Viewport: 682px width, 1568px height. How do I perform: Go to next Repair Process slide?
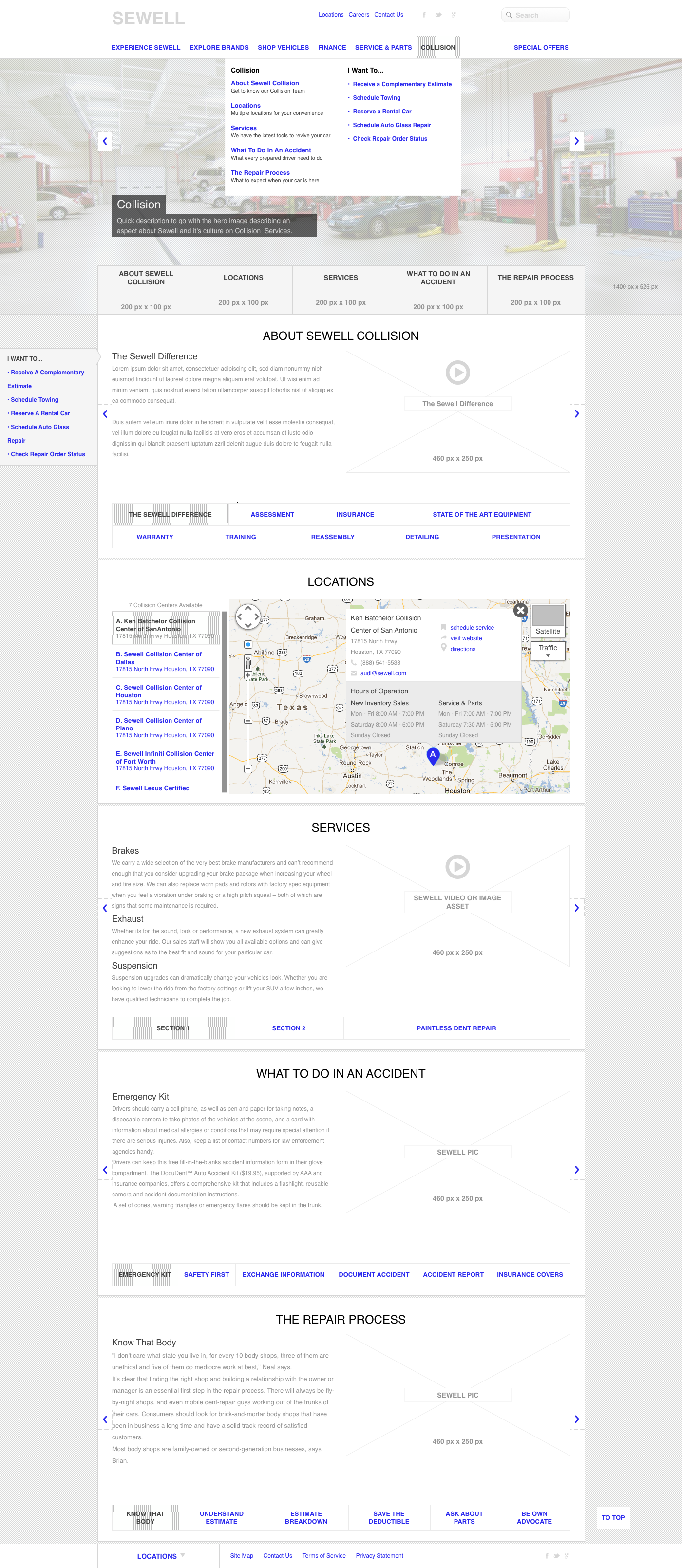pyautogui.click(x=577, y=1419)
